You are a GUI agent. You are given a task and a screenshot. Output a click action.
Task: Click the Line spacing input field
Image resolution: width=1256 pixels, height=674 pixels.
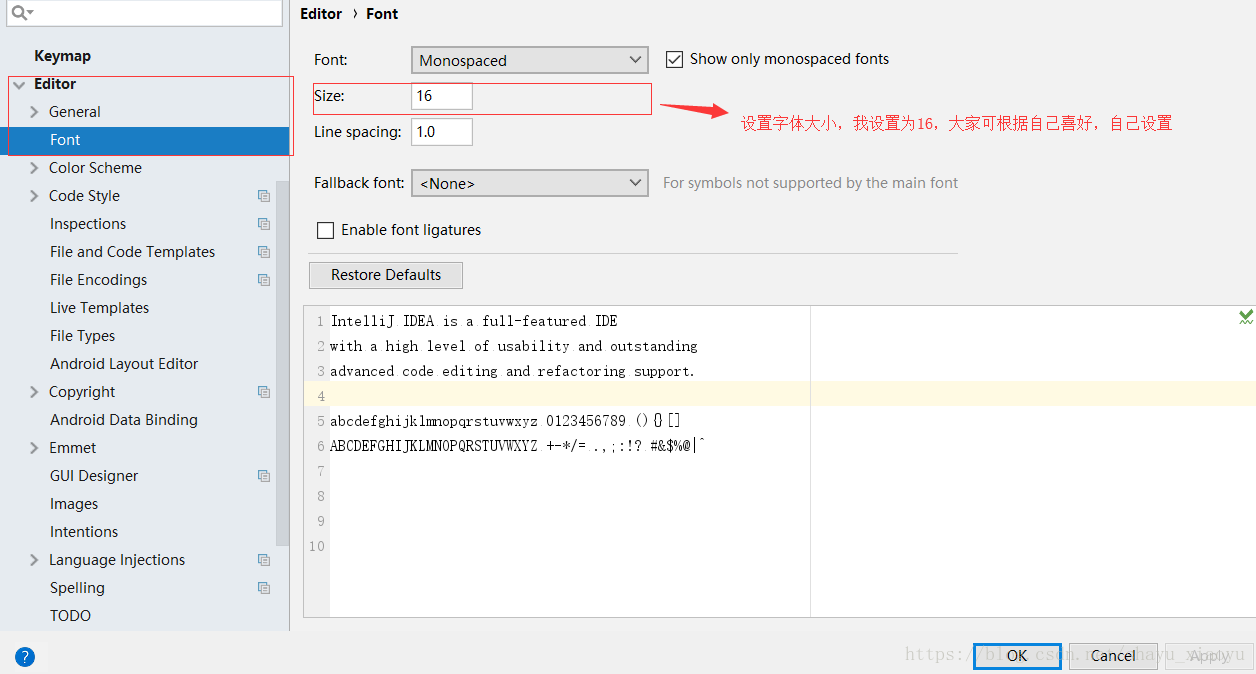[x=441, y=132]
